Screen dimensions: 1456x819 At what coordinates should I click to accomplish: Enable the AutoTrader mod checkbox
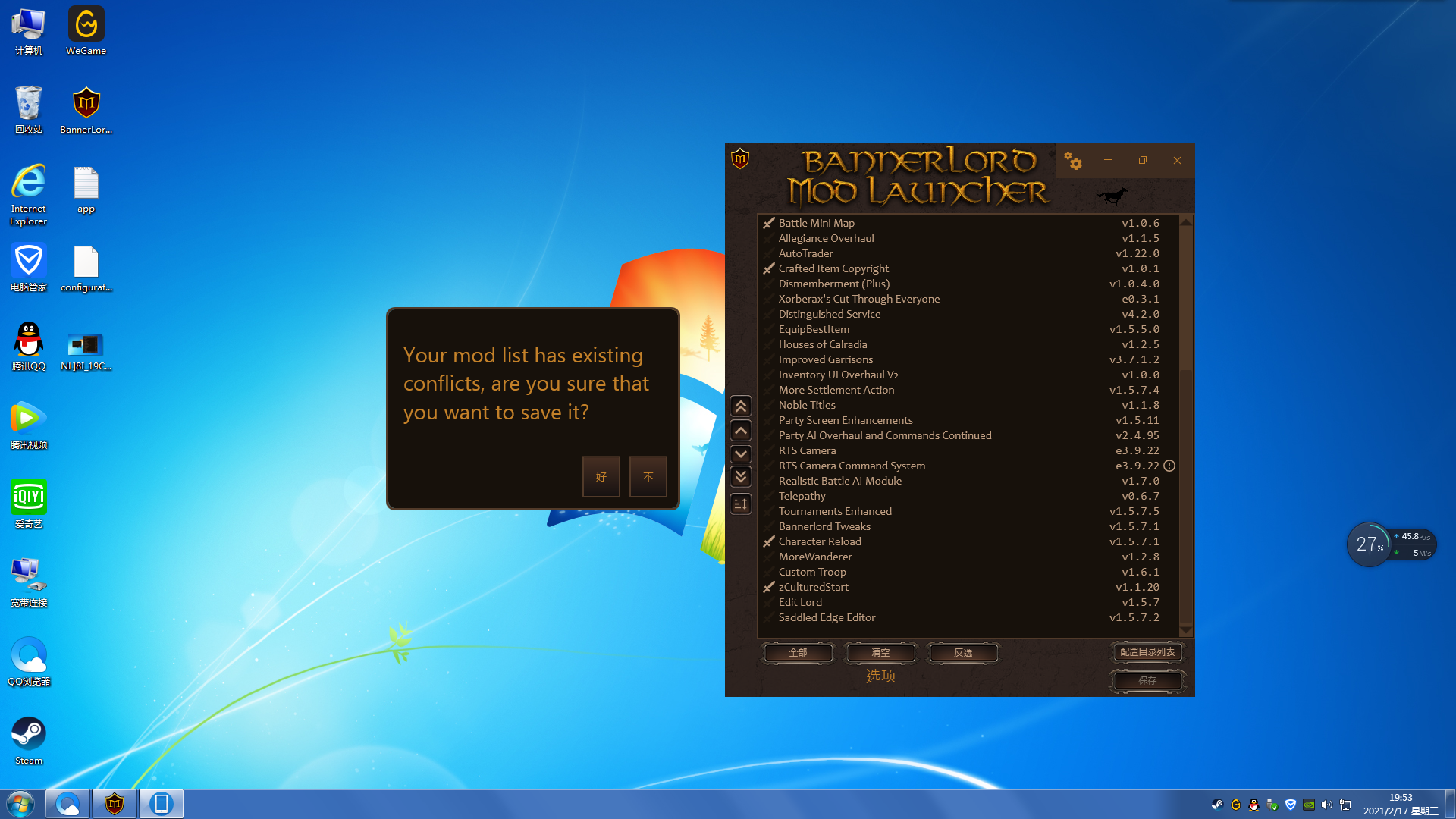click(769, 253)
